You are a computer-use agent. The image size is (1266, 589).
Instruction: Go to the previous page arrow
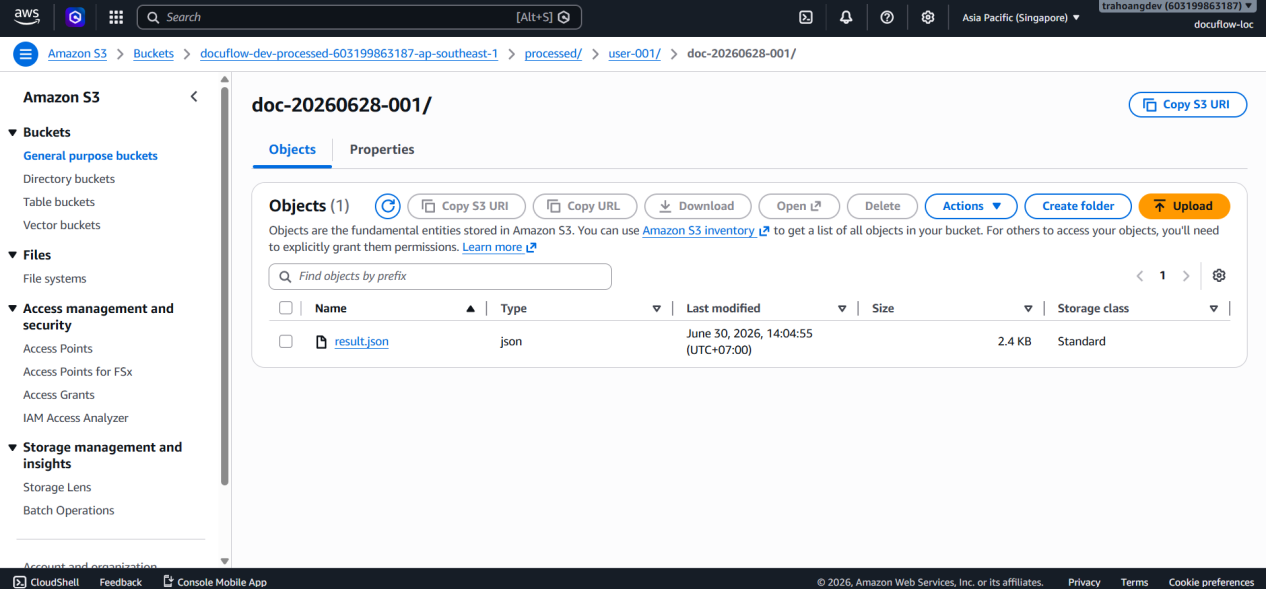pyautogui.click(x=1139, y=276)
